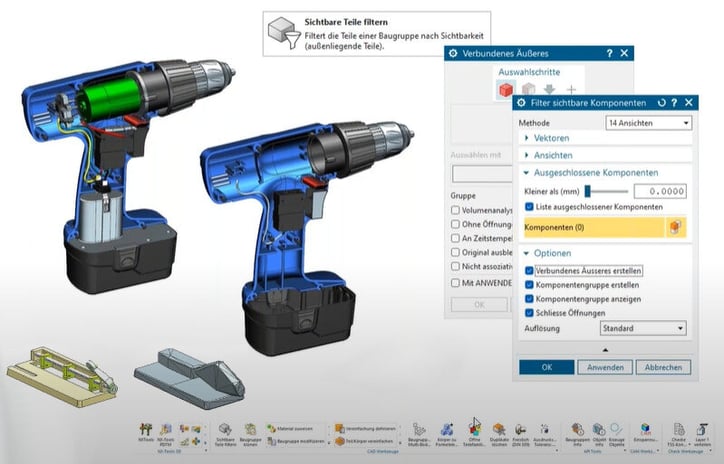Click the Kleiner als slider handle
Viewport: 724px width, 464px height.
(589, 190)
